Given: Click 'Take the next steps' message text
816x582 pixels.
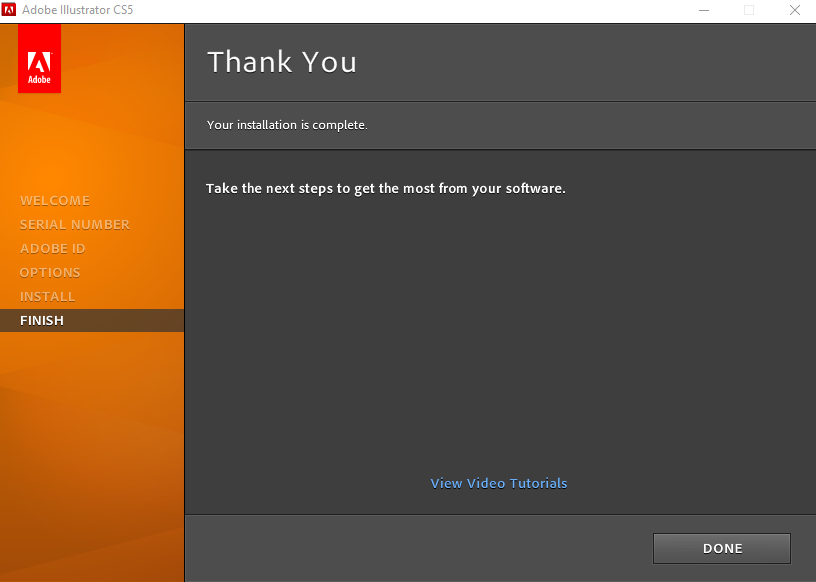Looking at the screenshot, I should point(386,188).
